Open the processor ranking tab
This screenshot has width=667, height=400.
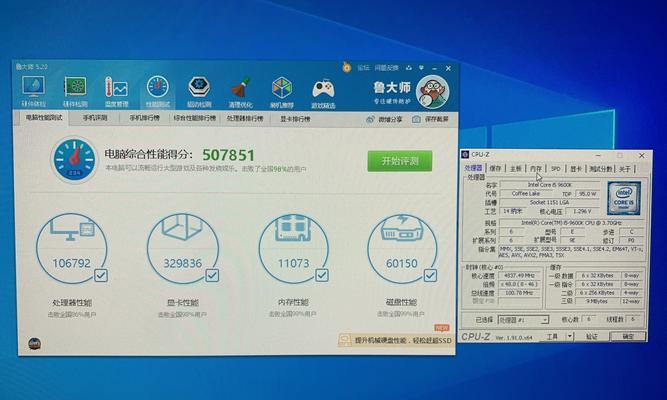245,118
